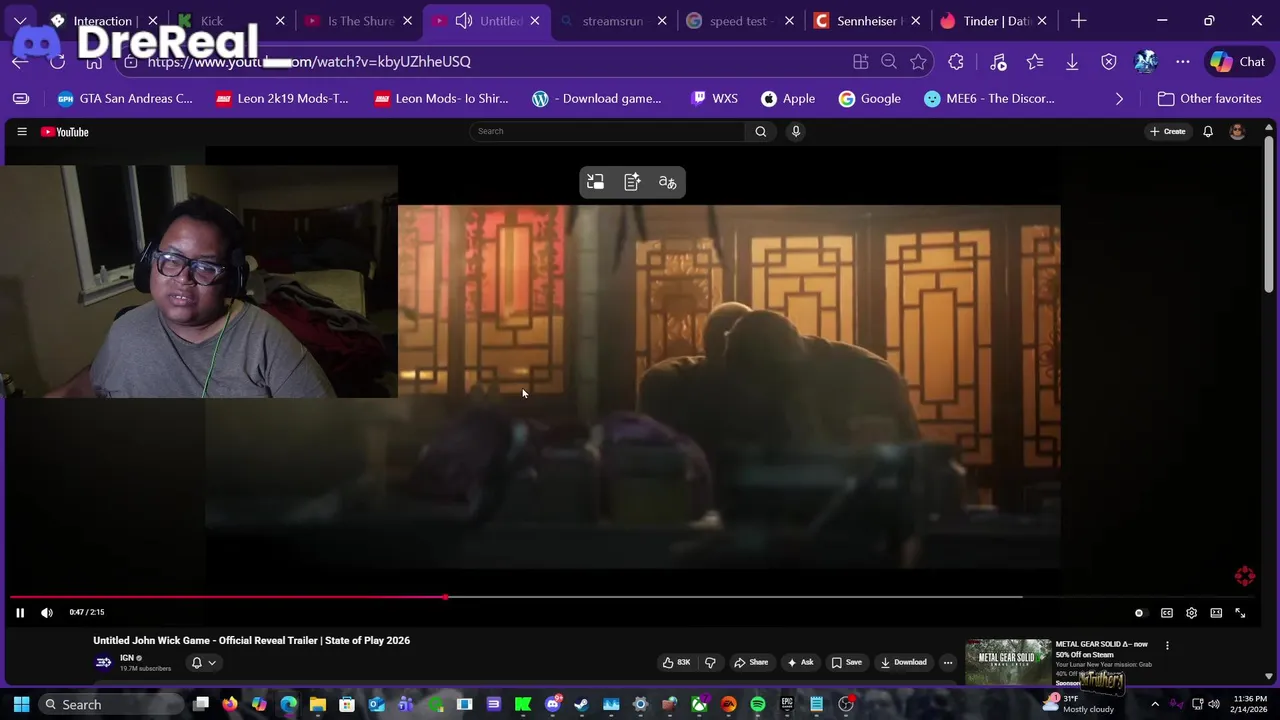Switch to theater mode
The height and width of the screenshot is (720, 1280).
1216,613
